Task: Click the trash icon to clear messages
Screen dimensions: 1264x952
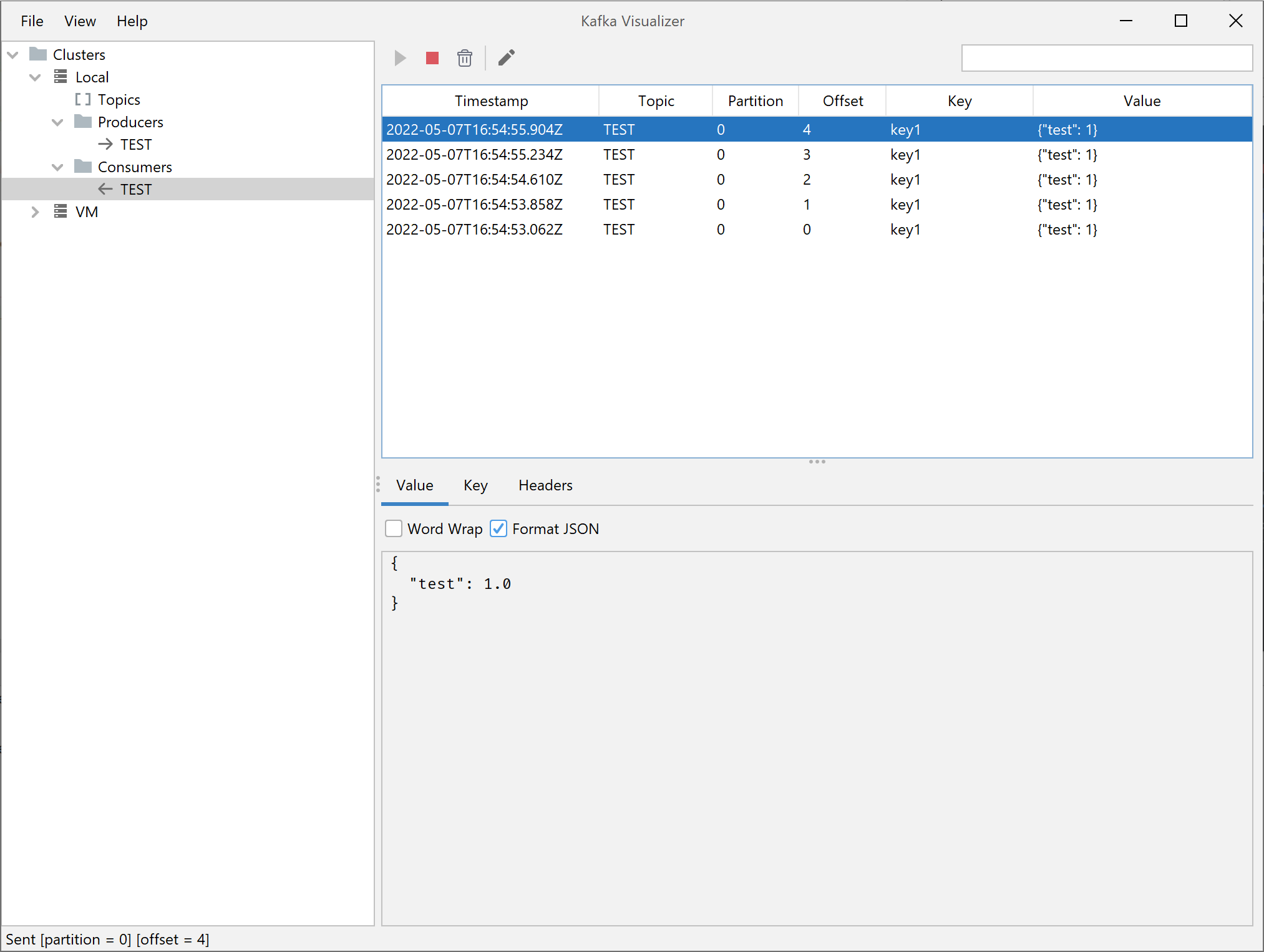Action: [464, 58]
